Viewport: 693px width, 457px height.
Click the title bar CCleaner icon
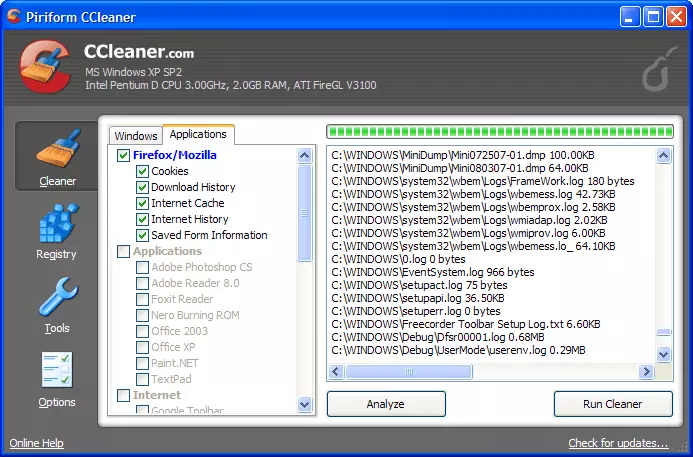click(x=14, y=15)
